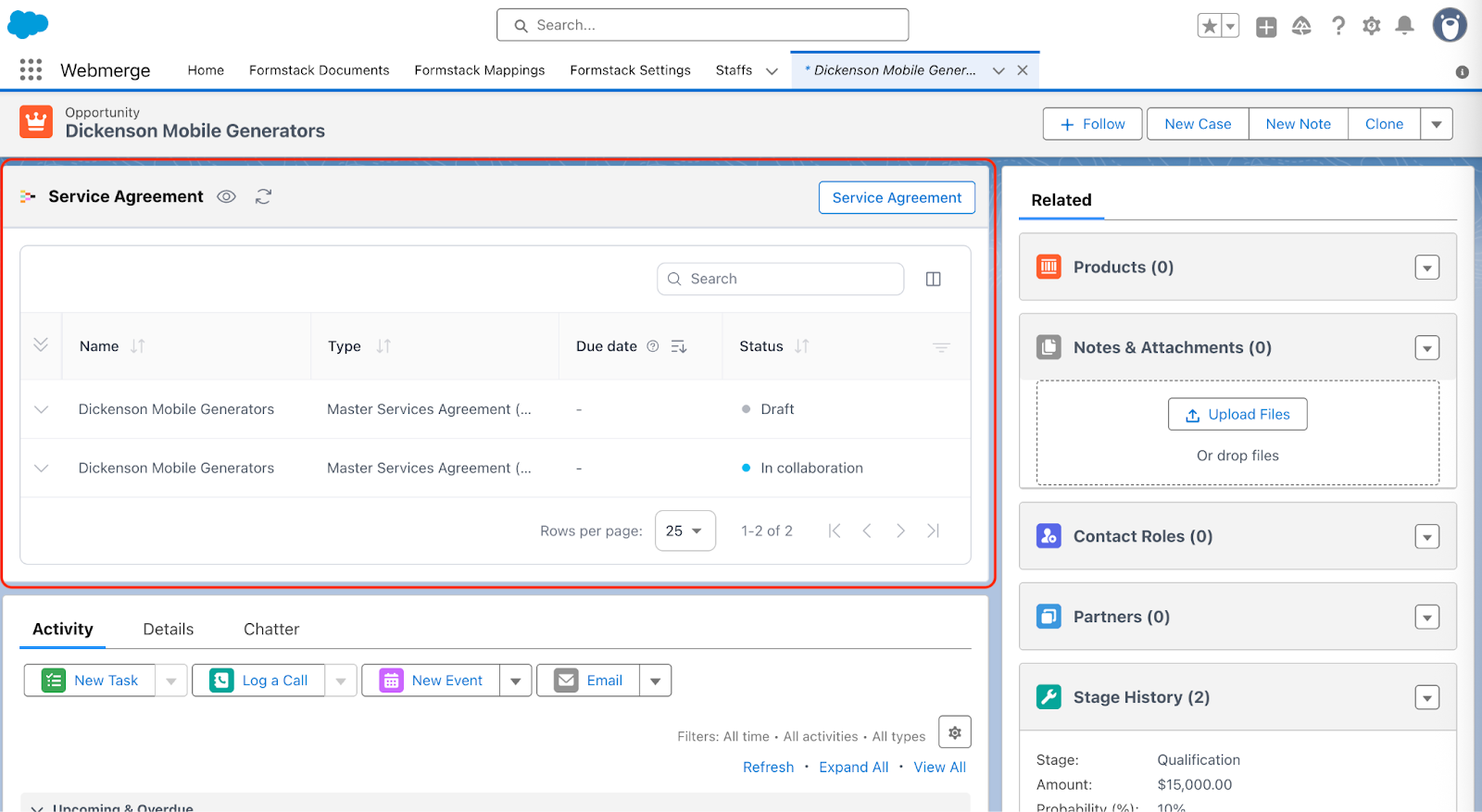Open the App Launcher grid icon
Screen dimensions: 1482x812
click(31, 69)
